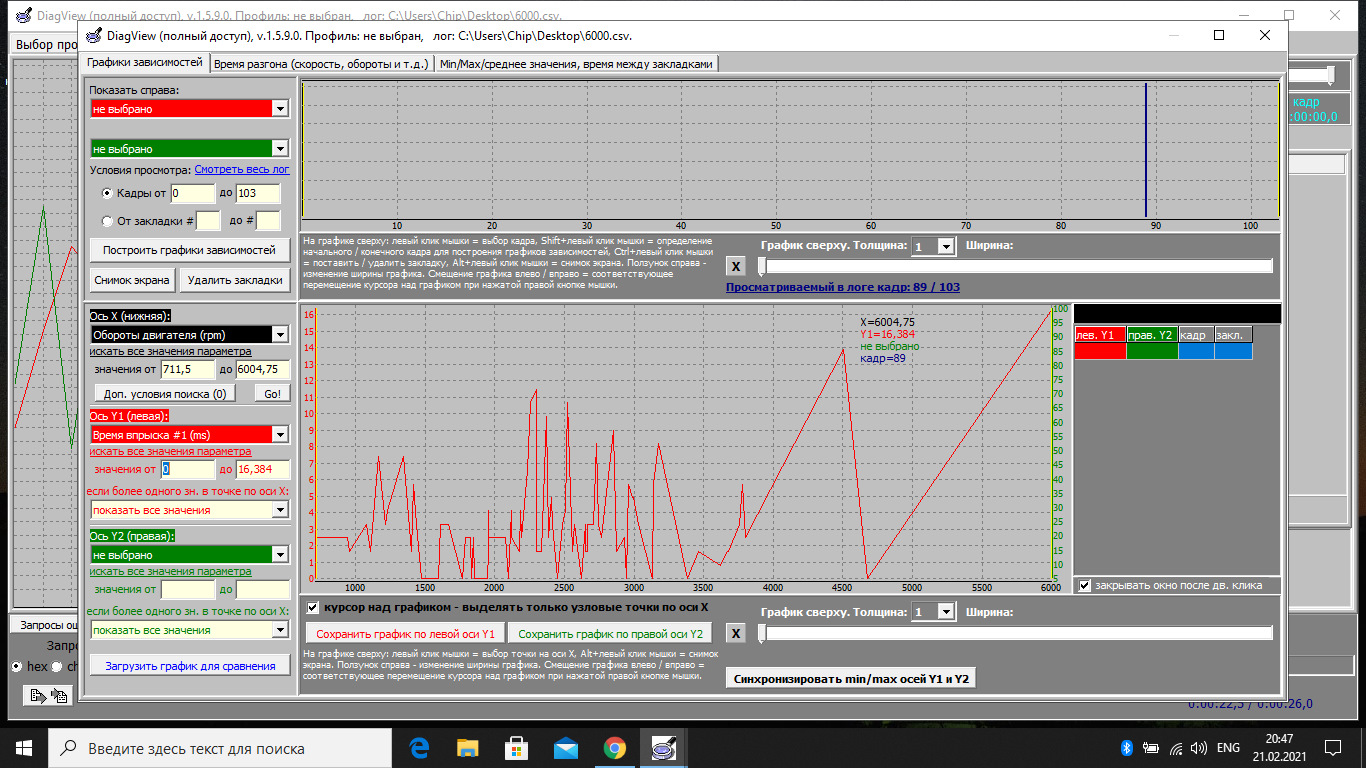Select hex radio in background window
The width and height of the screenshot is (1366, 768).
coord(17,666)
